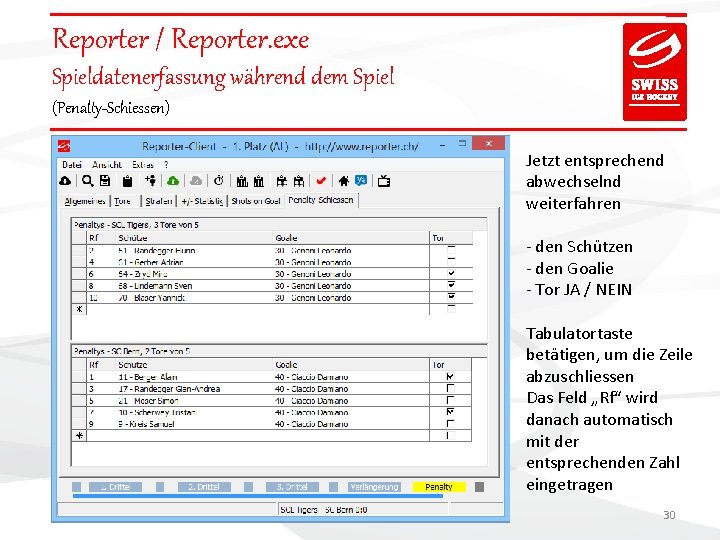Click the red Reporter logo in title bar

pos(64,146)
